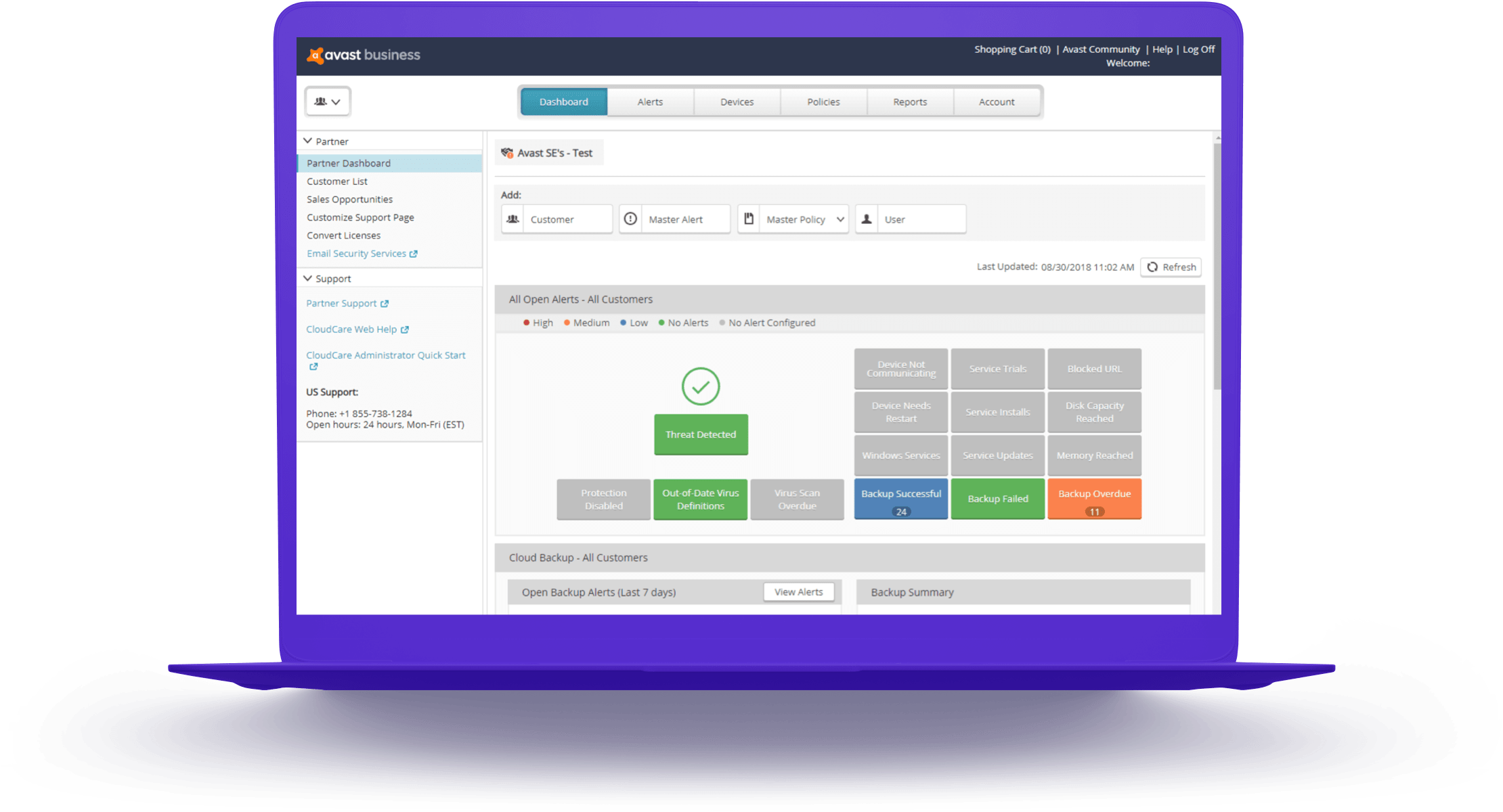Click the Refresh circular arrow icon

point(1152,267)
